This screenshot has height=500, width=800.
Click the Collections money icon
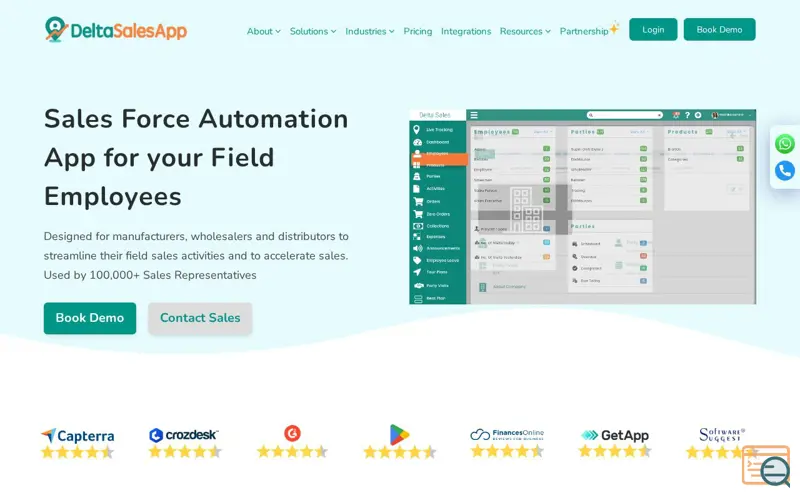(417, 226)
